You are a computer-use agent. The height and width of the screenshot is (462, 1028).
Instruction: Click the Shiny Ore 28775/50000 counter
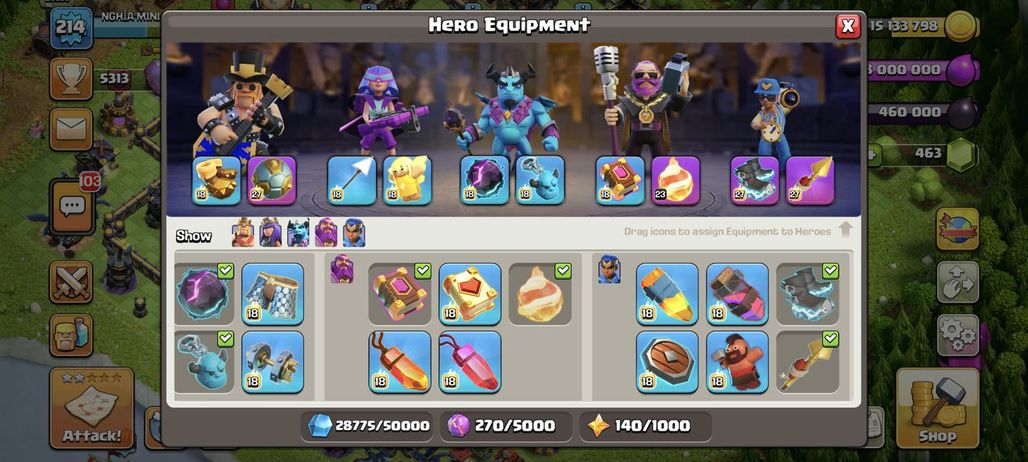[368, 426]
